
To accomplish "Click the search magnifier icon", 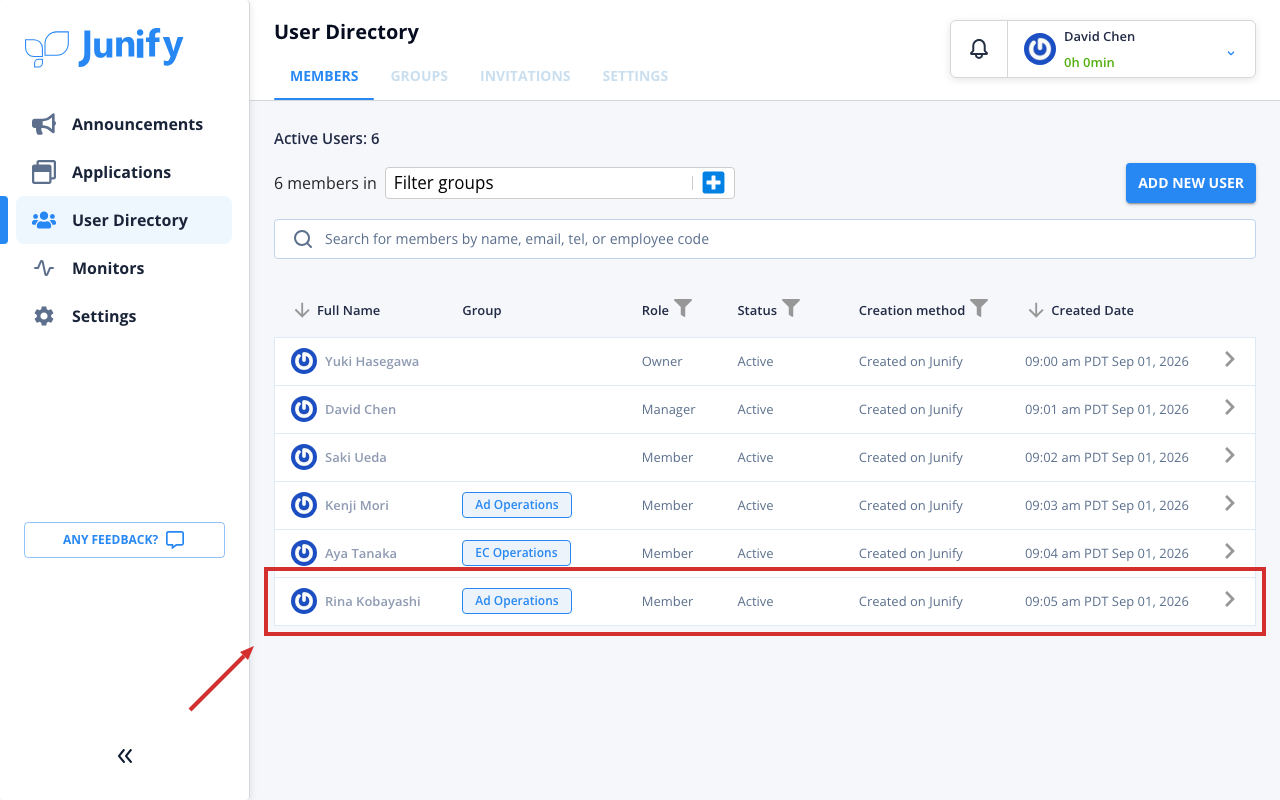I will click(x=303, y=239).
